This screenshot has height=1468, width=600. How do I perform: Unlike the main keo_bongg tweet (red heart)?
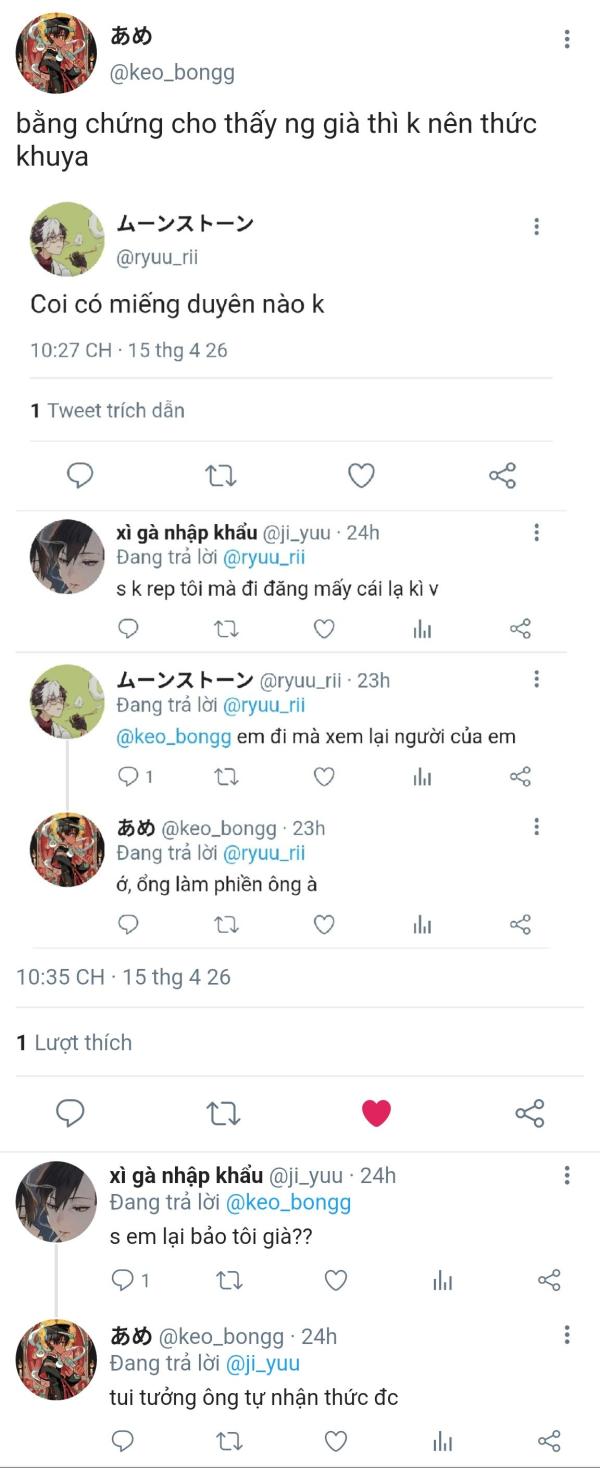pyautogui.click(x=376, y=1112)
